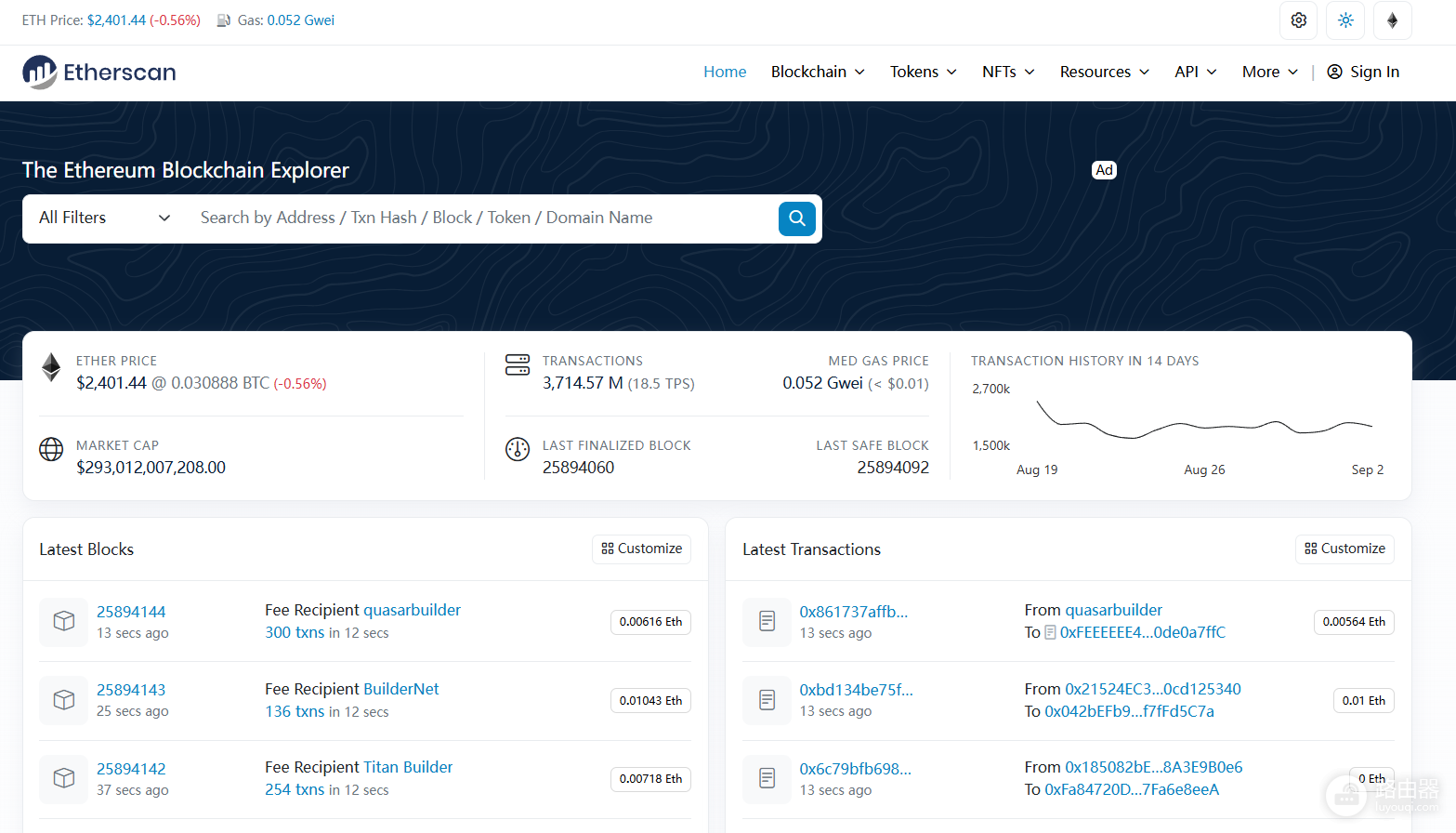Viewport: 1456px width, 833px height.
Task: Open the Gas 0.052 Gwei link
Action: coord(301,20)
